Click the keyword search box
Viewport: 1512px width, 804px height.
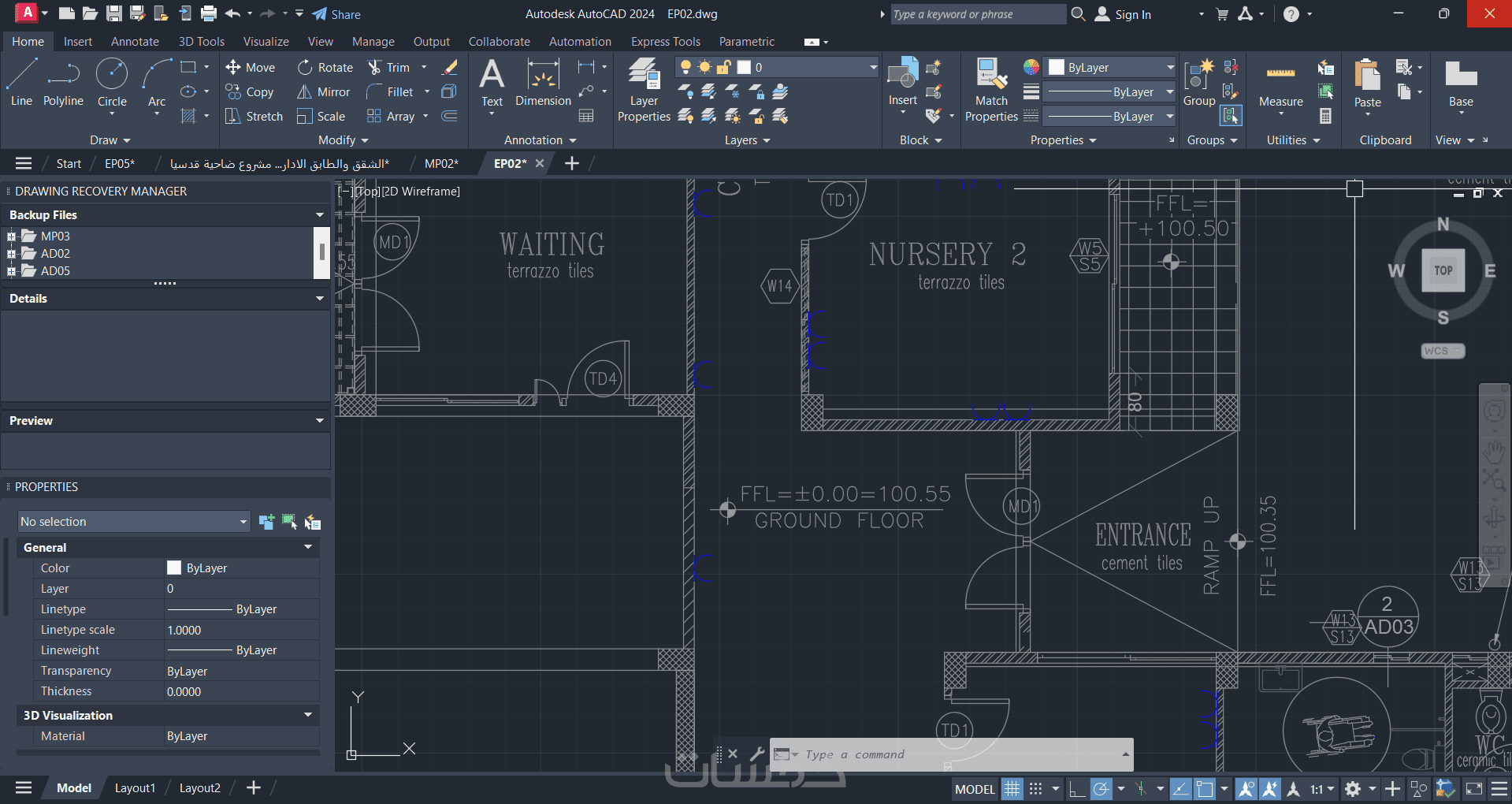tap(978, 14)
